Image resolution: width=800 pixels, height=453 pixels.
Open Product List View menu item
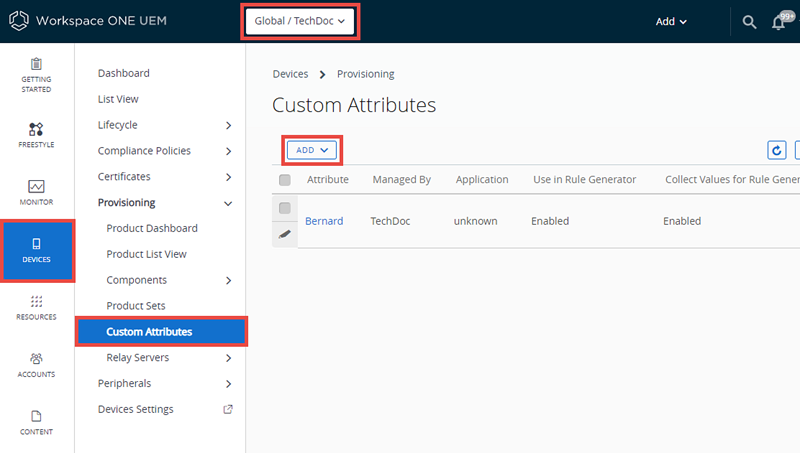[x=146, y=254]
